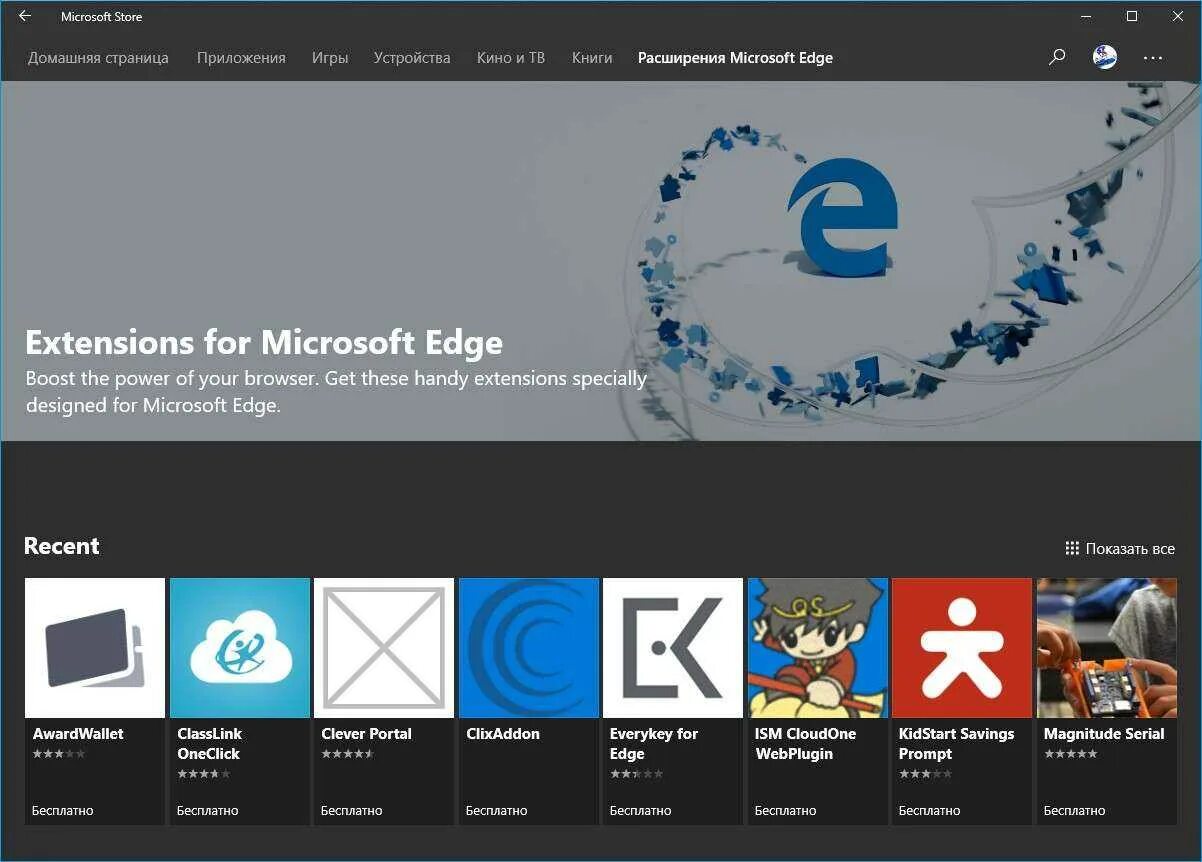This screenshot has height=862, width=1202.
Task: Click the Magnitude Serial title
Action: click(x=1104, y=733)
